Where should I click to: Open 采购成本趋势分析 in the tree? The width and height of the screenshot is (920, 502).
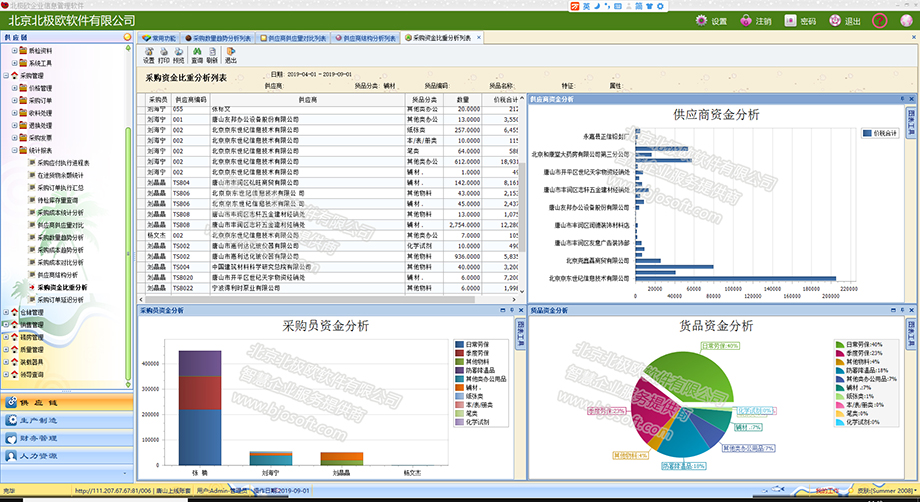point(60,250)
